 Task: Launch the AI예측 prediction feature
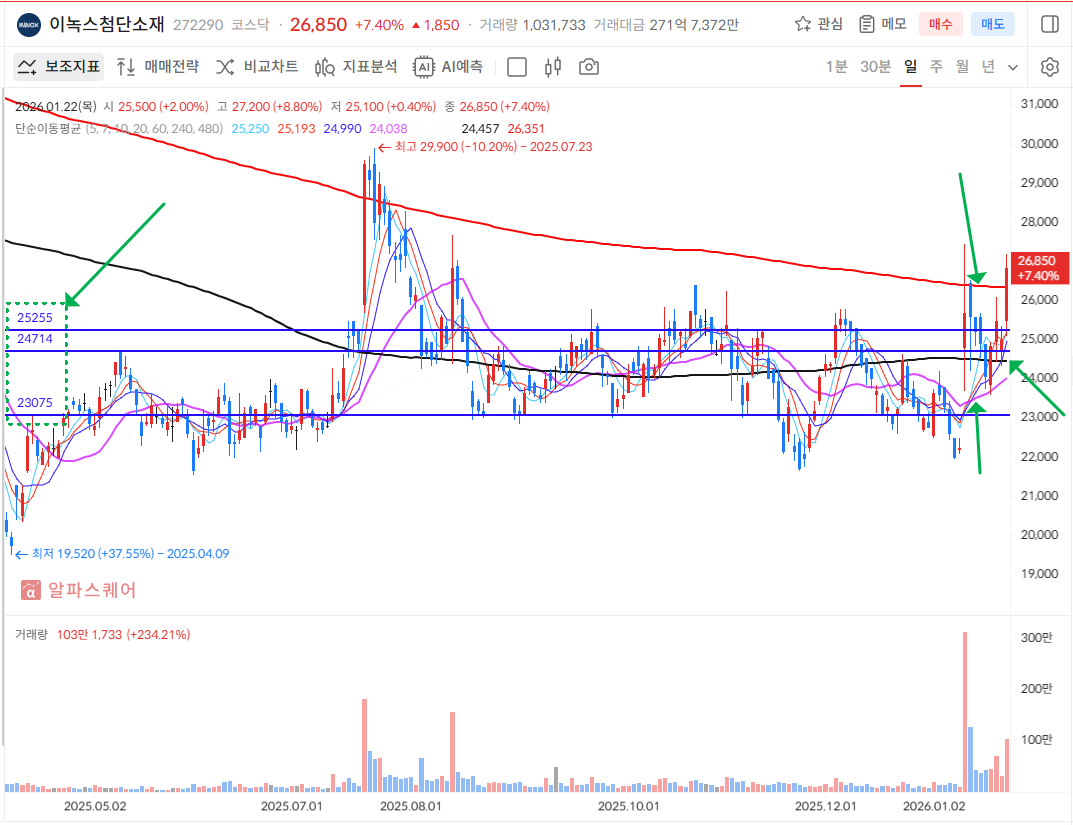click(x=449, y=67)
